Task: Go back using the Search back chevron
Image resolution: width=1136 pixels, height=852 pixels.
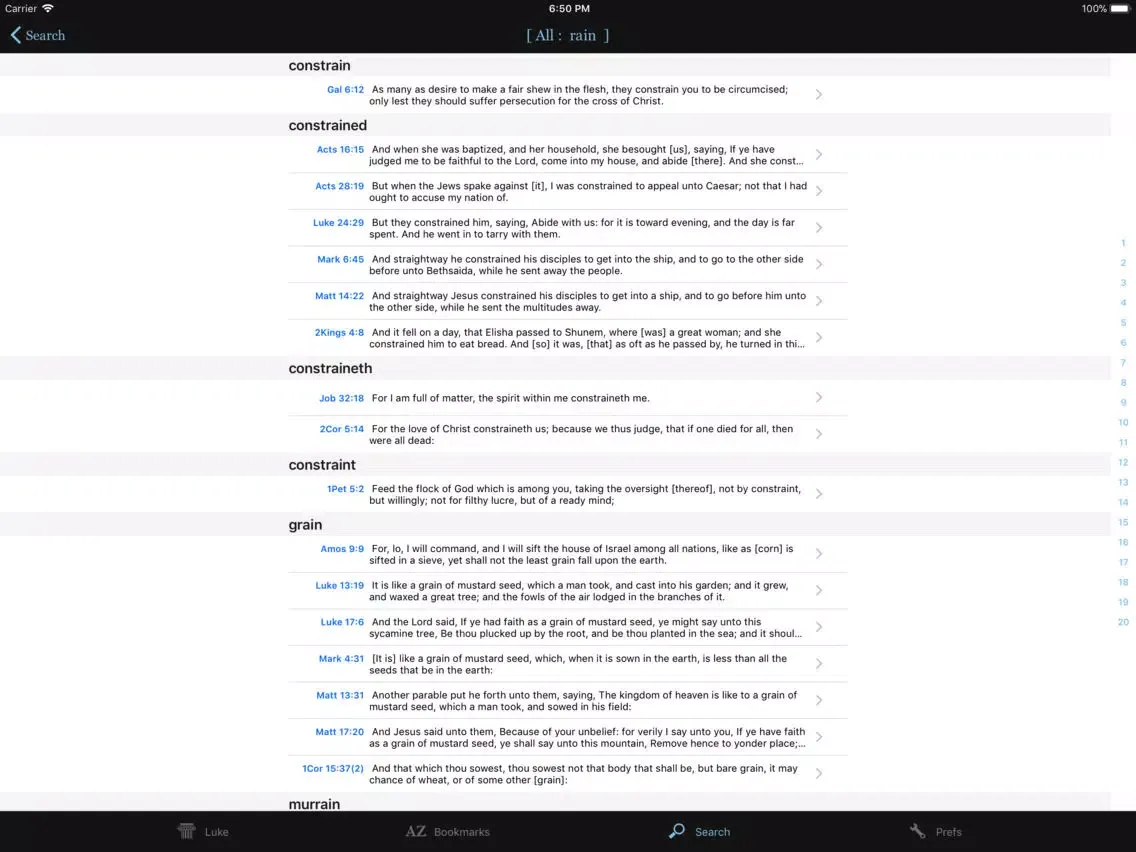Action: click(x=15, y=36)
